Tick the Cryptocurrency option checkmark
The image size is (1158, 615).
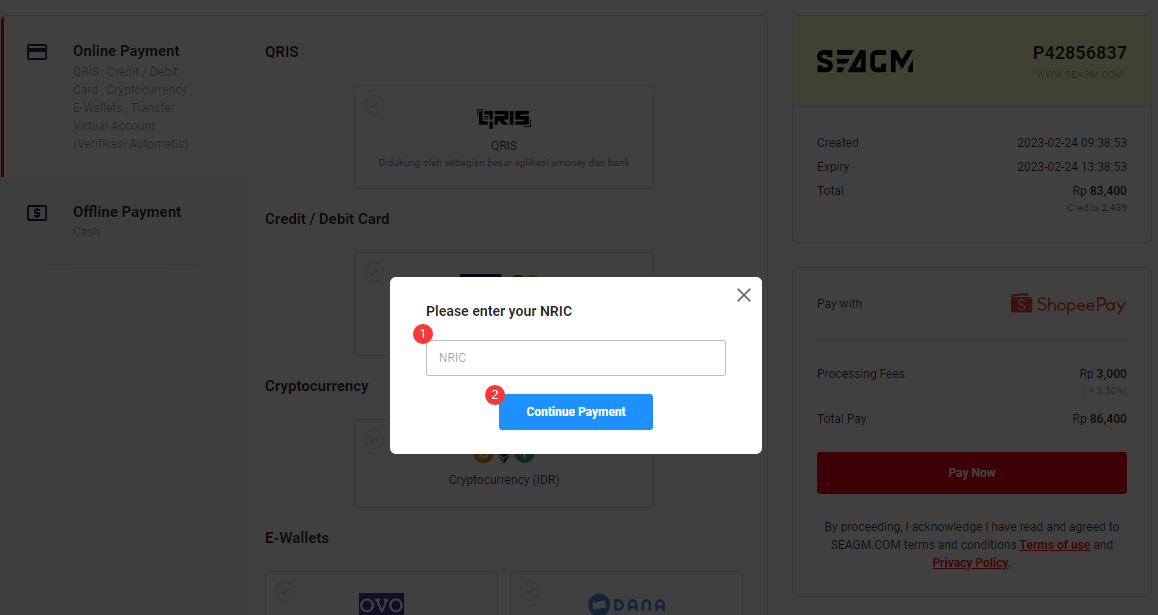coord(374,439)
